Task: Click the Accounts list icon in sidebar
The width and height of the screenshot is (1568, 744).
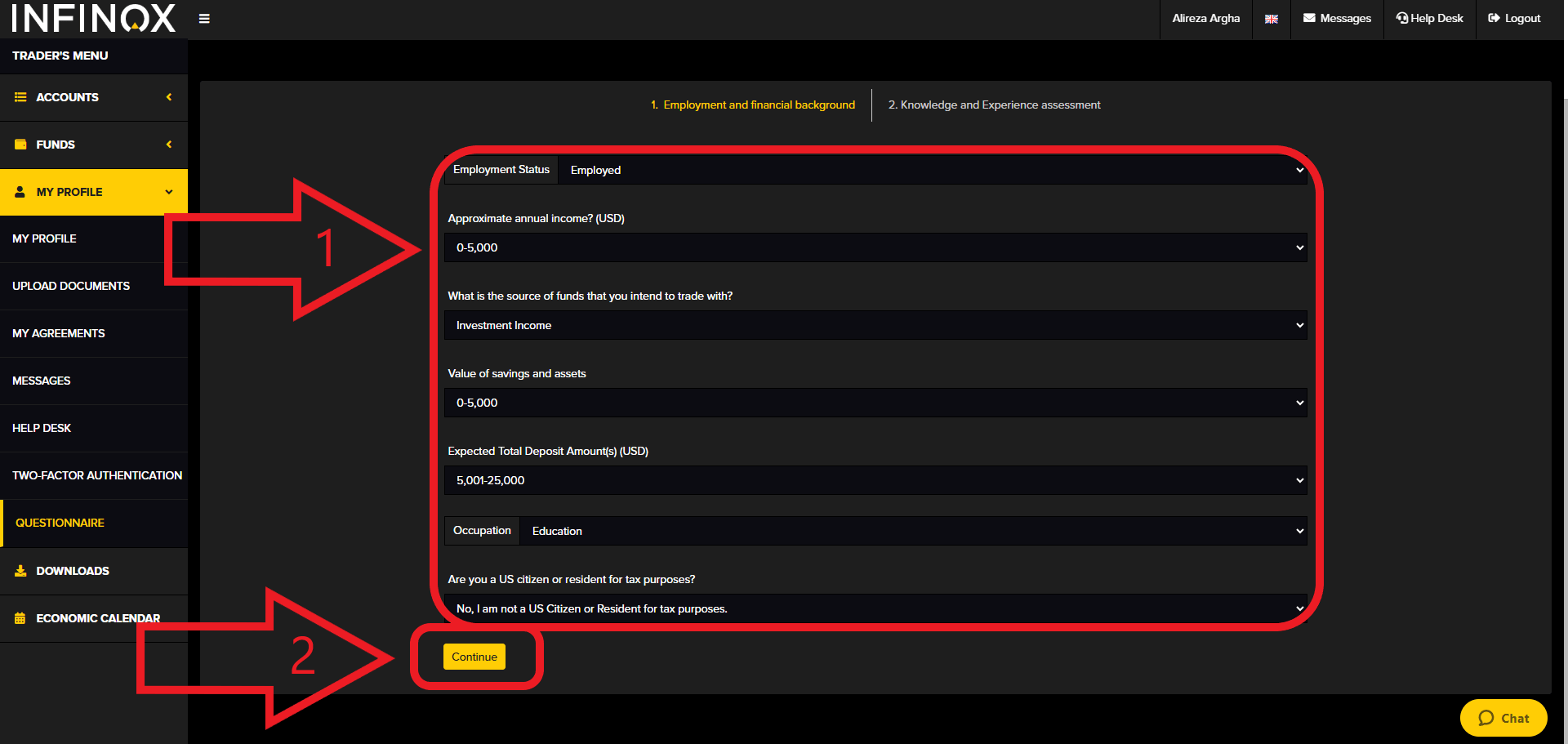Action: pyautogui.click(x=20, y=97)
